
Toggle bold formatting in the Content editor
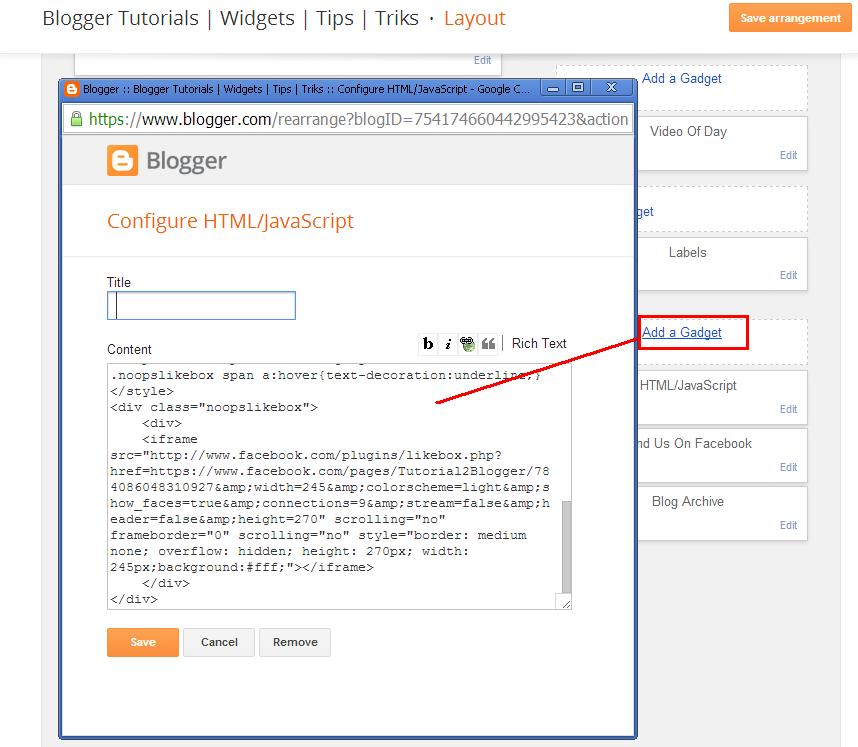click(x=428, y=343)
